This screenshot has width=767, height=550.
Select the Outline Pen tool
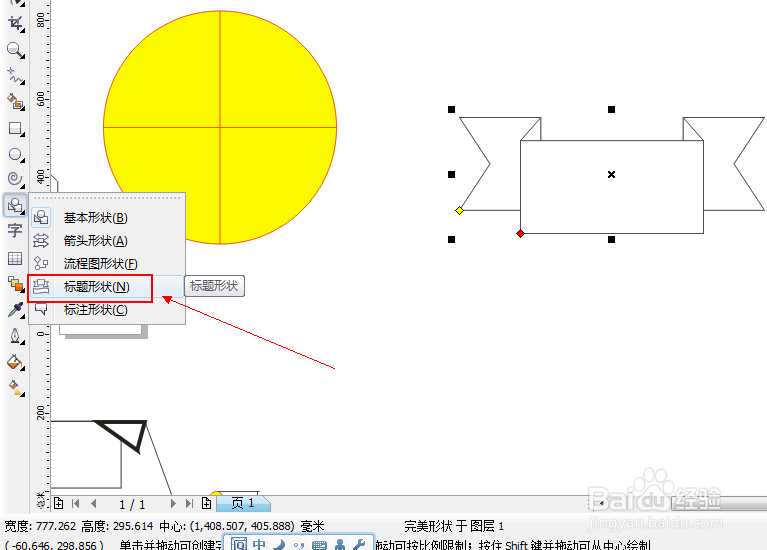[x=15, y=336]
